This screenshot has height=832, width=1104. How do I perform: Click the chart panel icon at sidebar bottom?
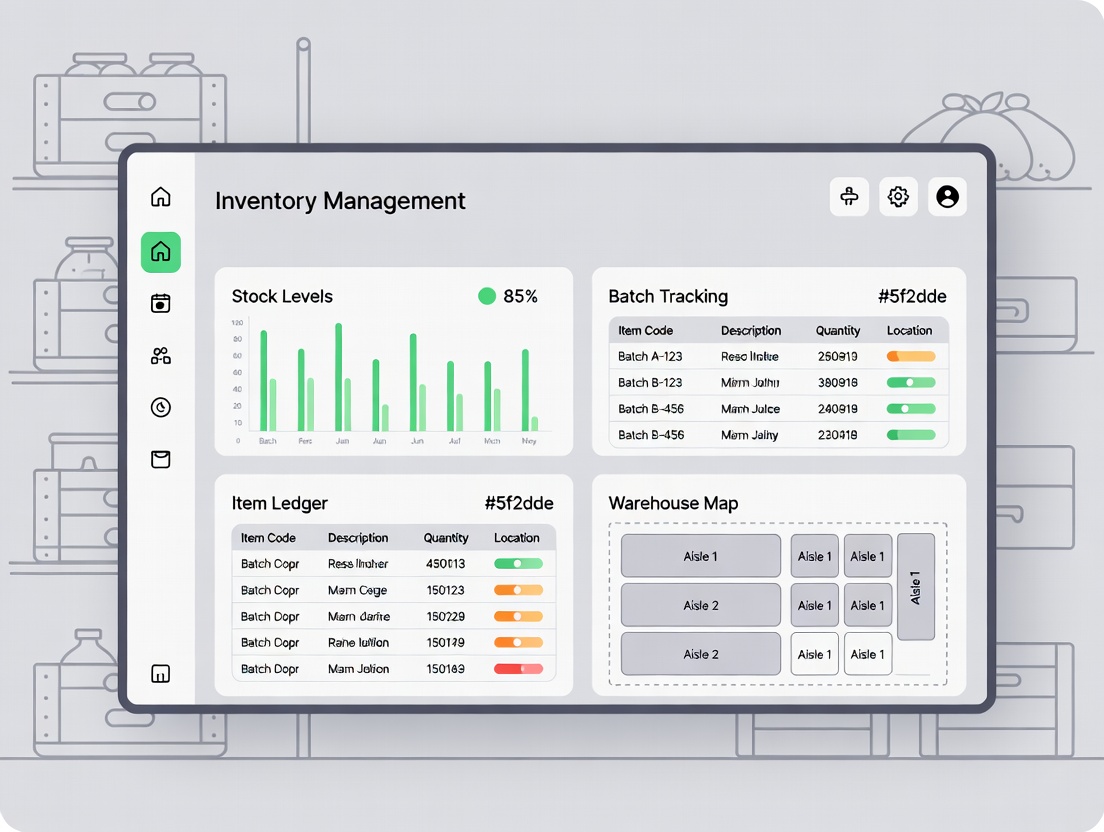(160, 673)
